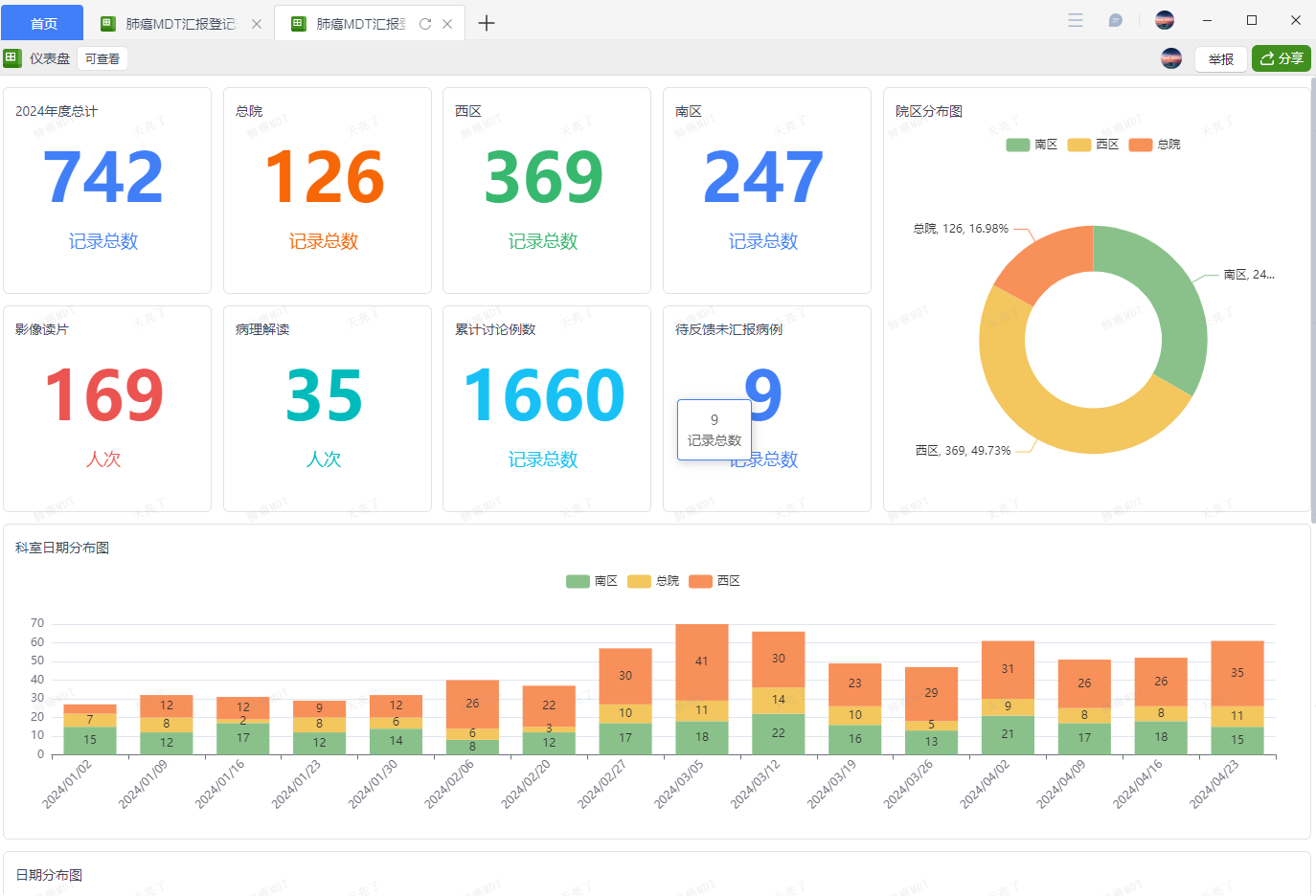Click the 26 orange segment for 2024/02/06

tap(472, 704)
